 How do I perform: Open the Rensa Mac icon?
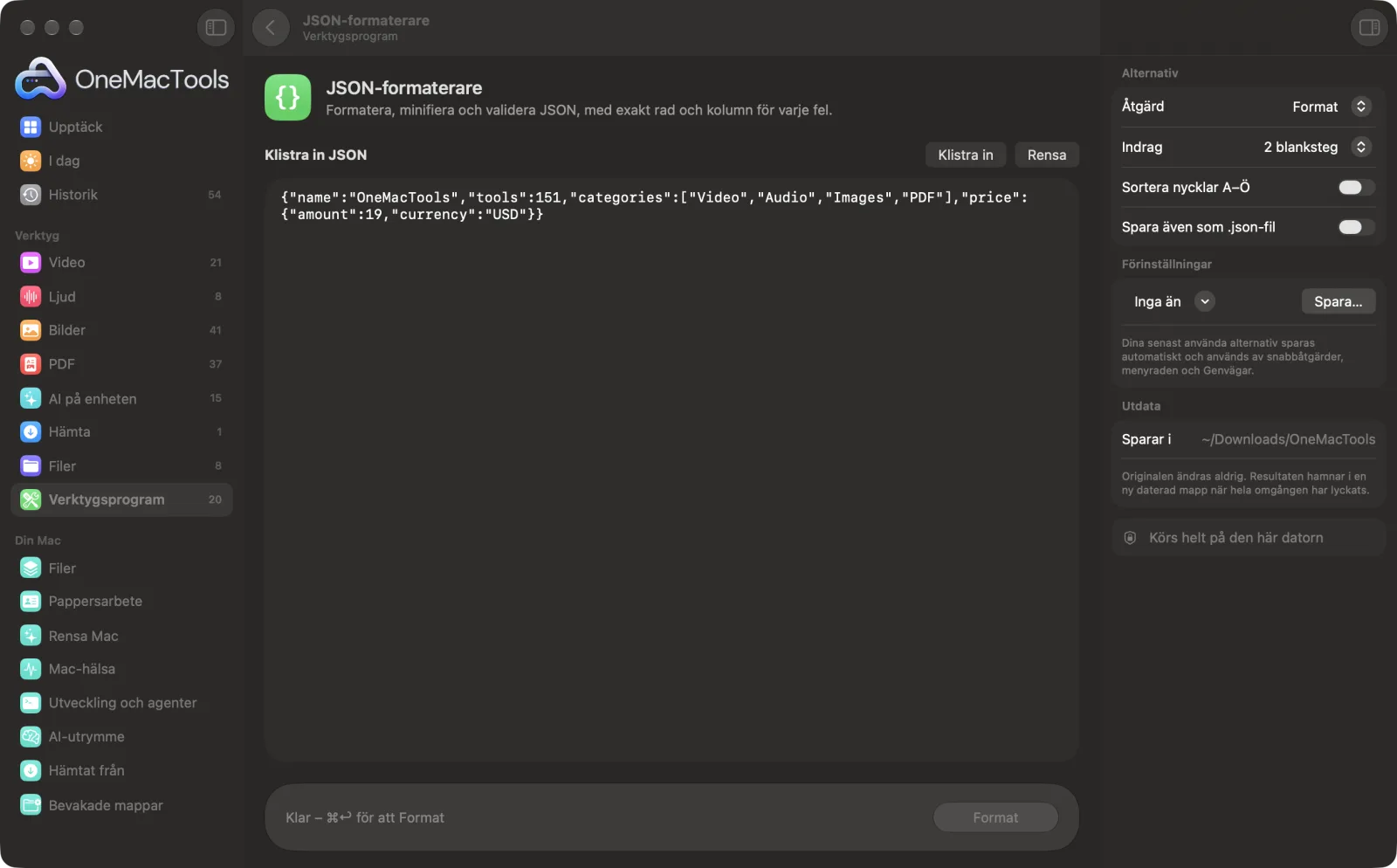[x=31, y=636]
